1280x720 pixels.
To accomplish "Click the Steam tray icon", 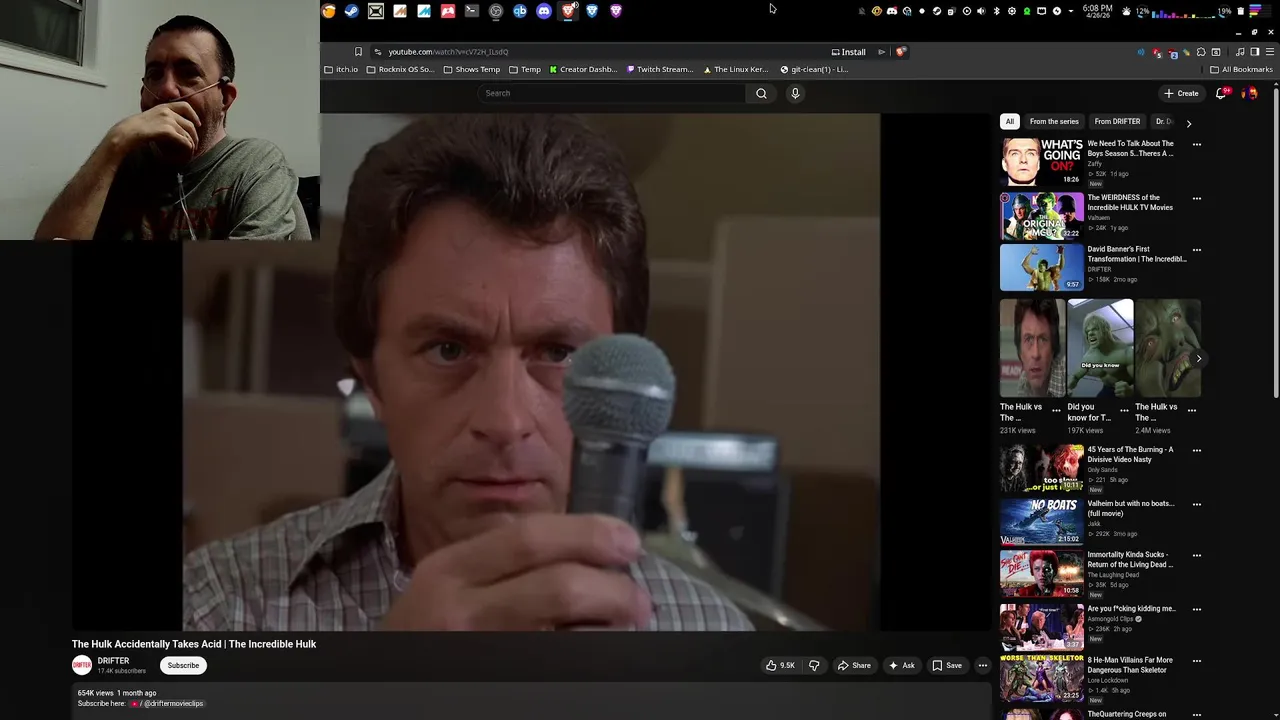I will (937, 11).
